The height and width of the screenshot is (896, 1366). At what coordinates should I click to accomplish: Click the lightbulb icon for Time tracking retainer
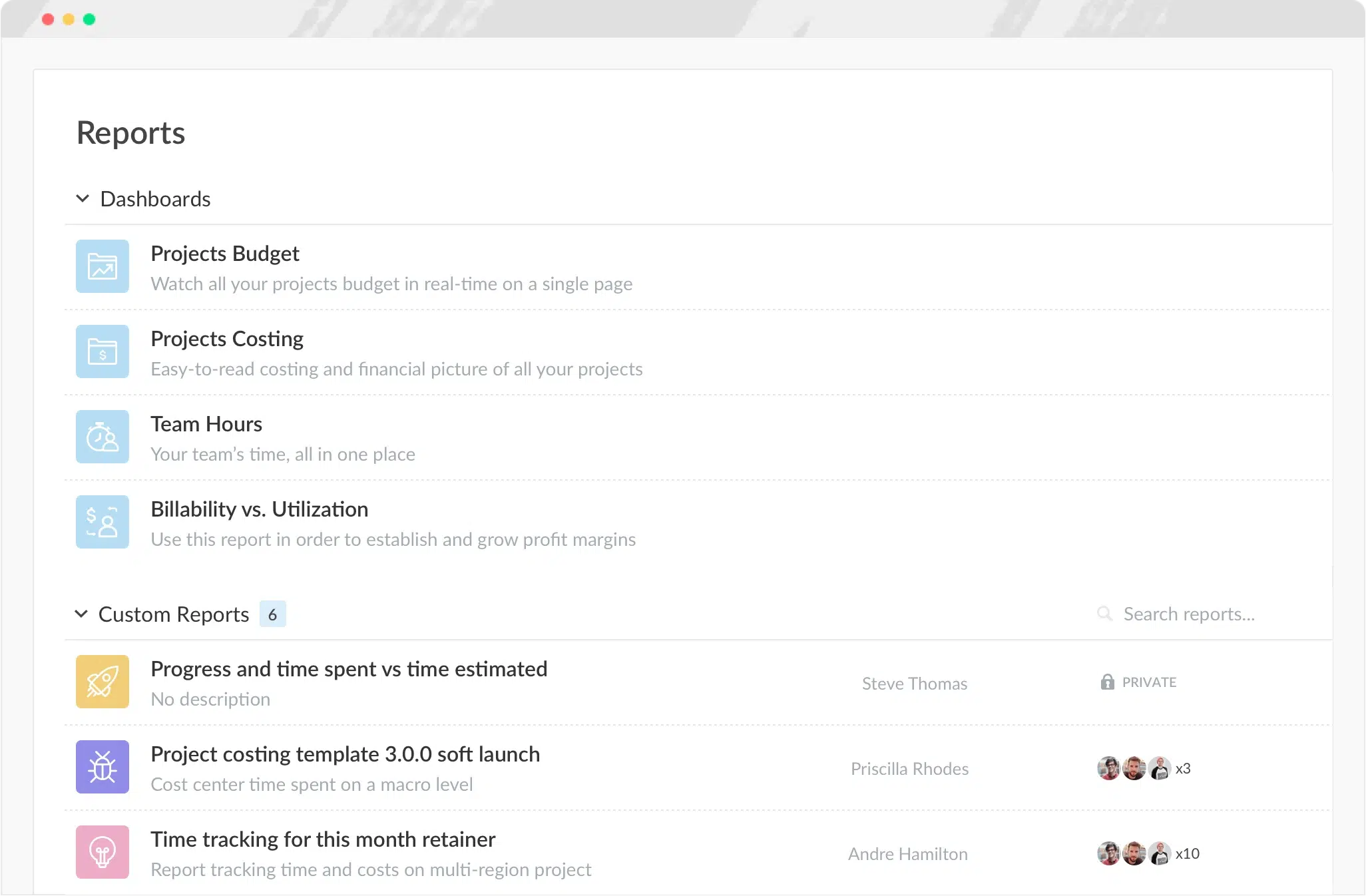coord(103,852)
